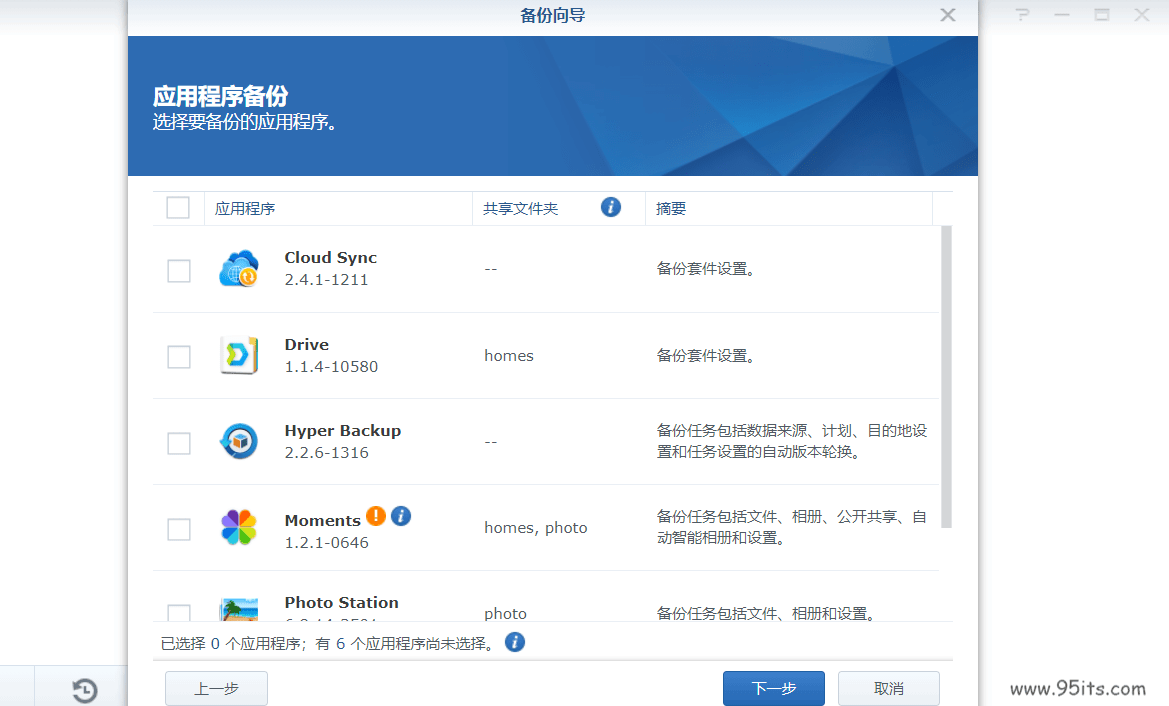Minimize the background window
Viewport: 1169px width, 706px height.
coord(1062,15)
